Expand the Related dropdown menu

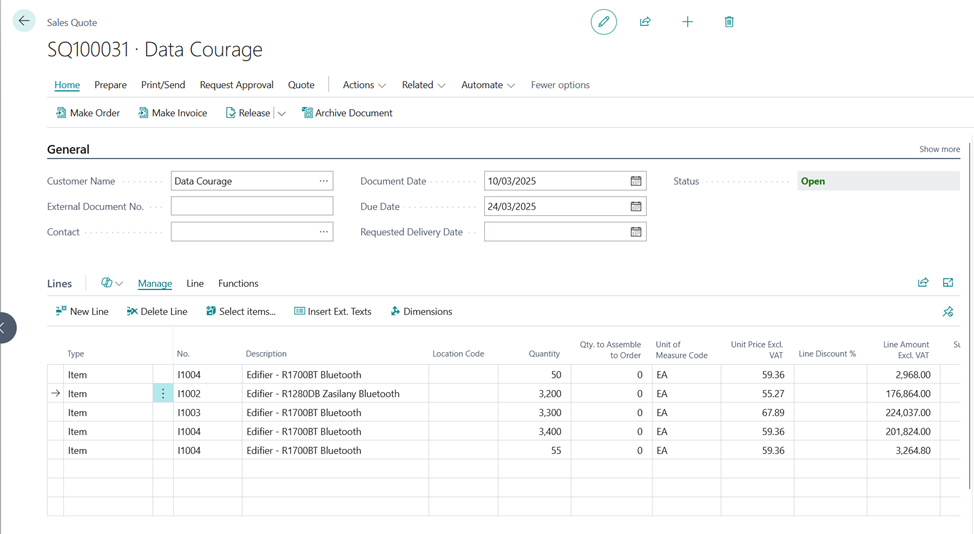pos(423,85)
